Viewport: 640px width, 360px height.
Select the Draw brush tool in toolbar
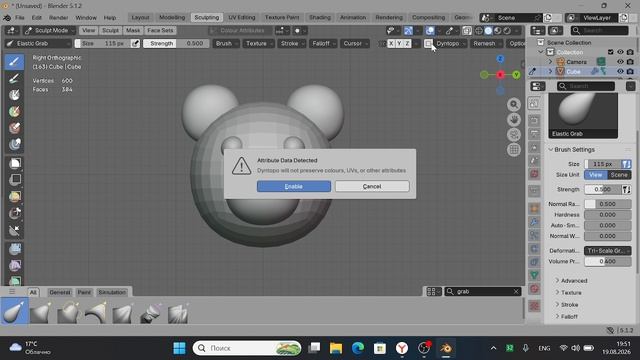(14, 62)
